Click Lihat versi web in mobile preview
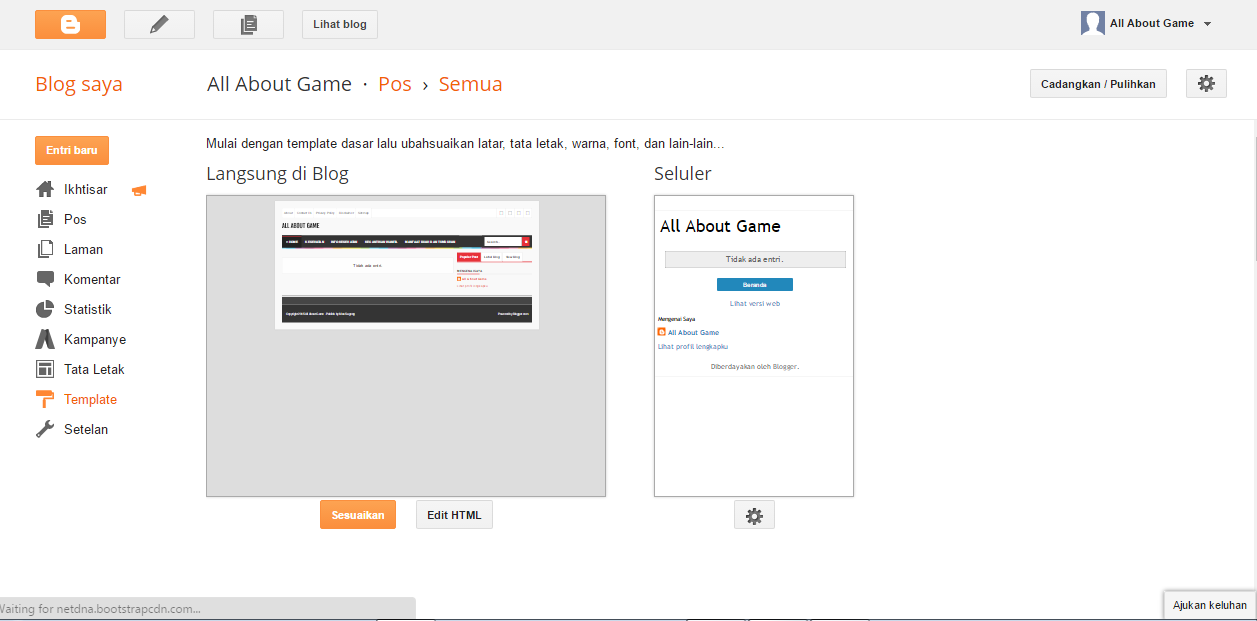This screenshot has height=621, width=1257. (x=755, y=303)
